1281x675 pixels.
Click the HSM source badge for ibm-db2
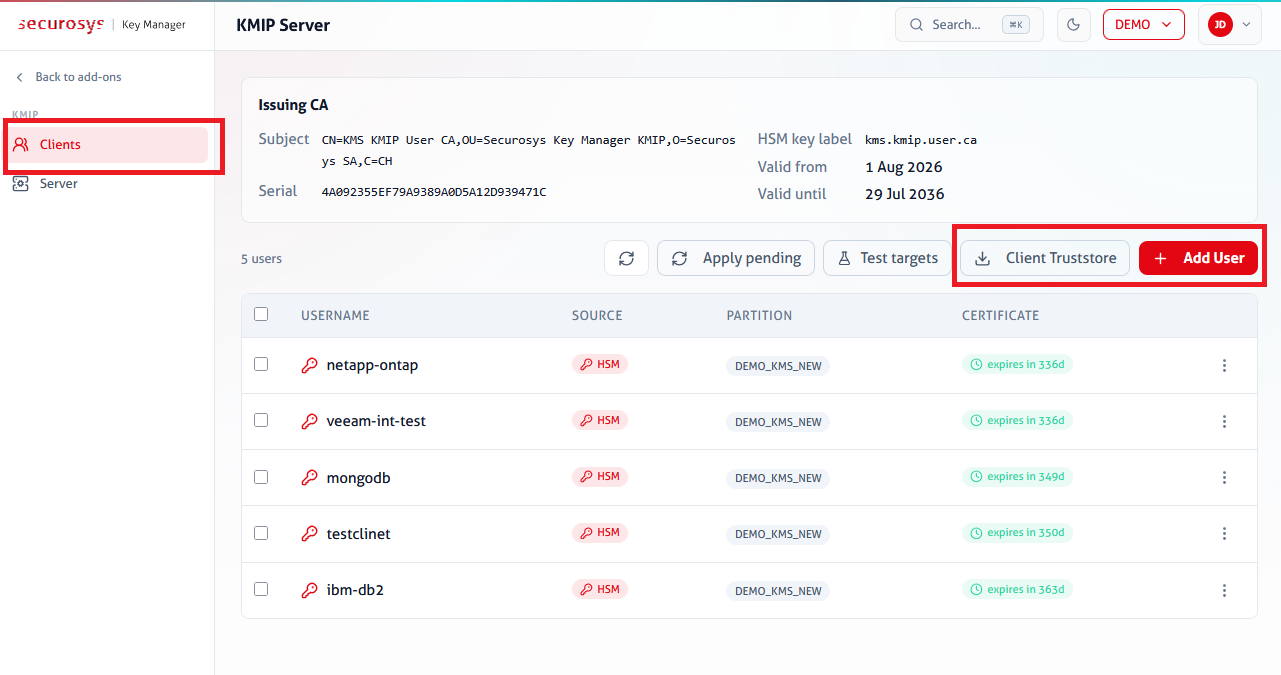point(600,589)
